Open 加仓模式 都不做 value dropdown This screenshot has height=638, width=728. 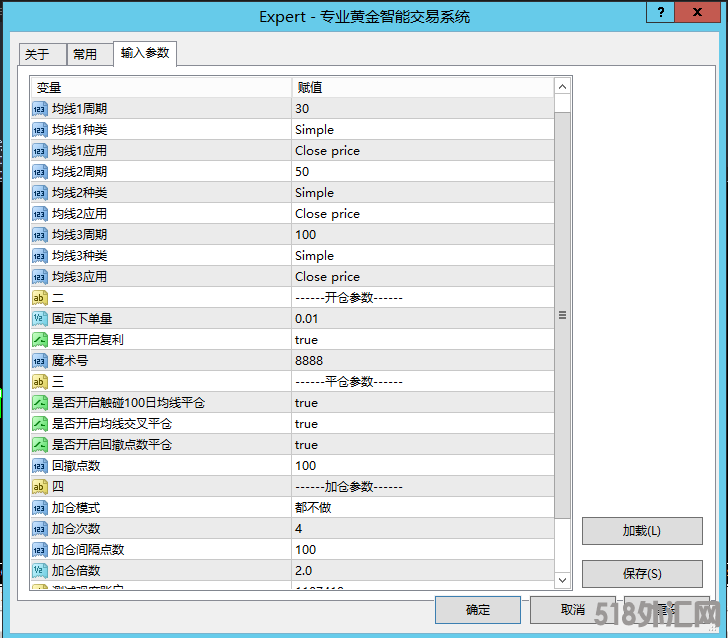point(423,508)
